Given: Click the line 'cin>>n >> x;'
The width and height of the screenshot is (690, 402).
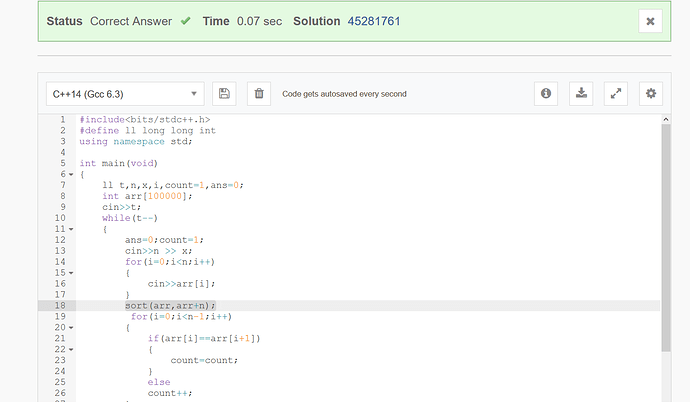Looking at the screenshot, I should tap(158, 251).
